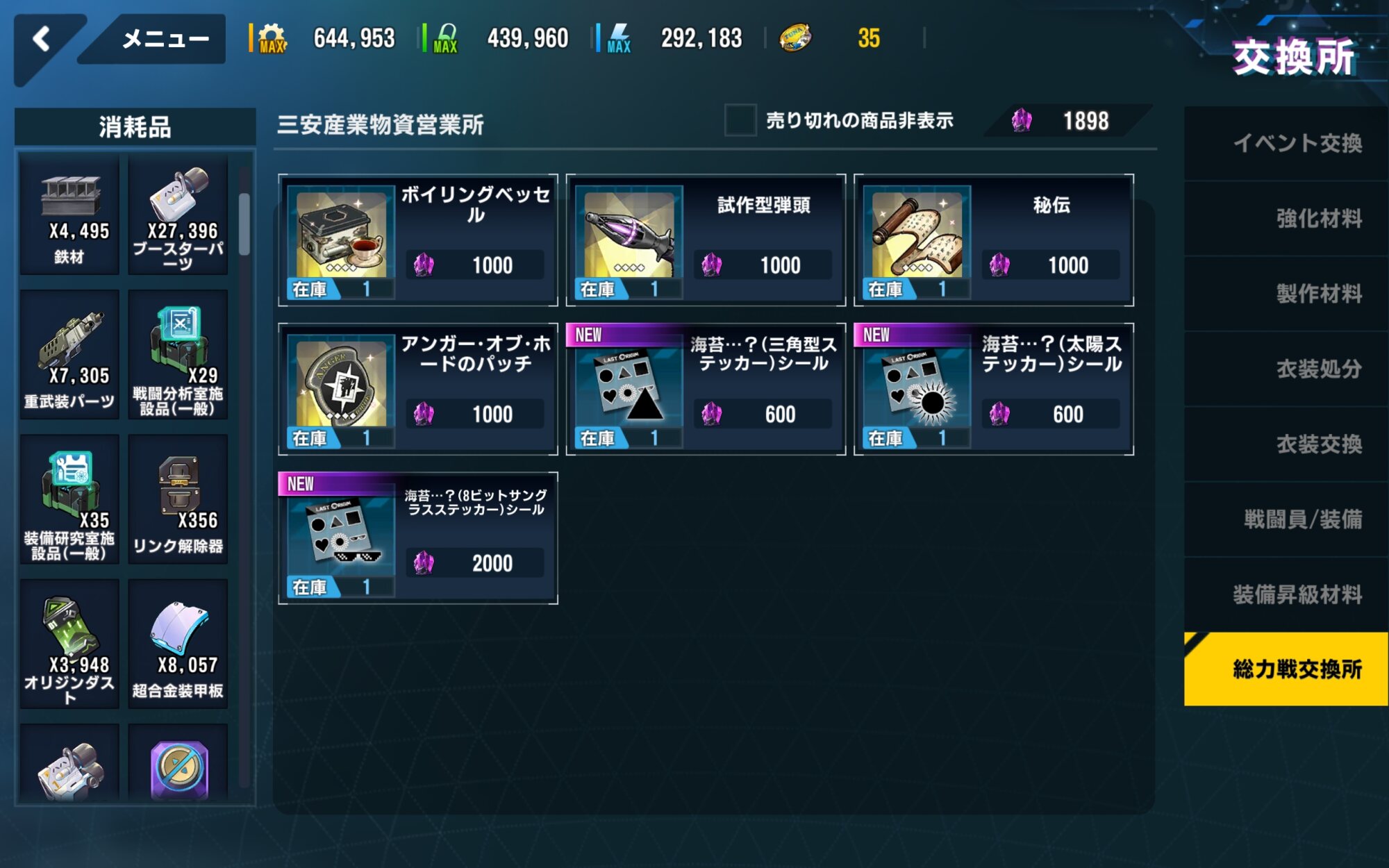Toggle 売り切れの商品非表示 checkbox
Viewport: 1389px width, 868px height.
(740, 120)
